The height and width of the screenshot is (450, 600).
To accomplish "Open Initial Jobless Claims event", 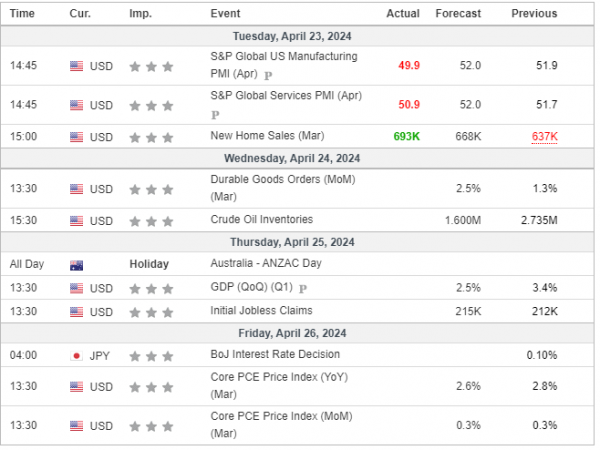I will (x=261, y=310).
